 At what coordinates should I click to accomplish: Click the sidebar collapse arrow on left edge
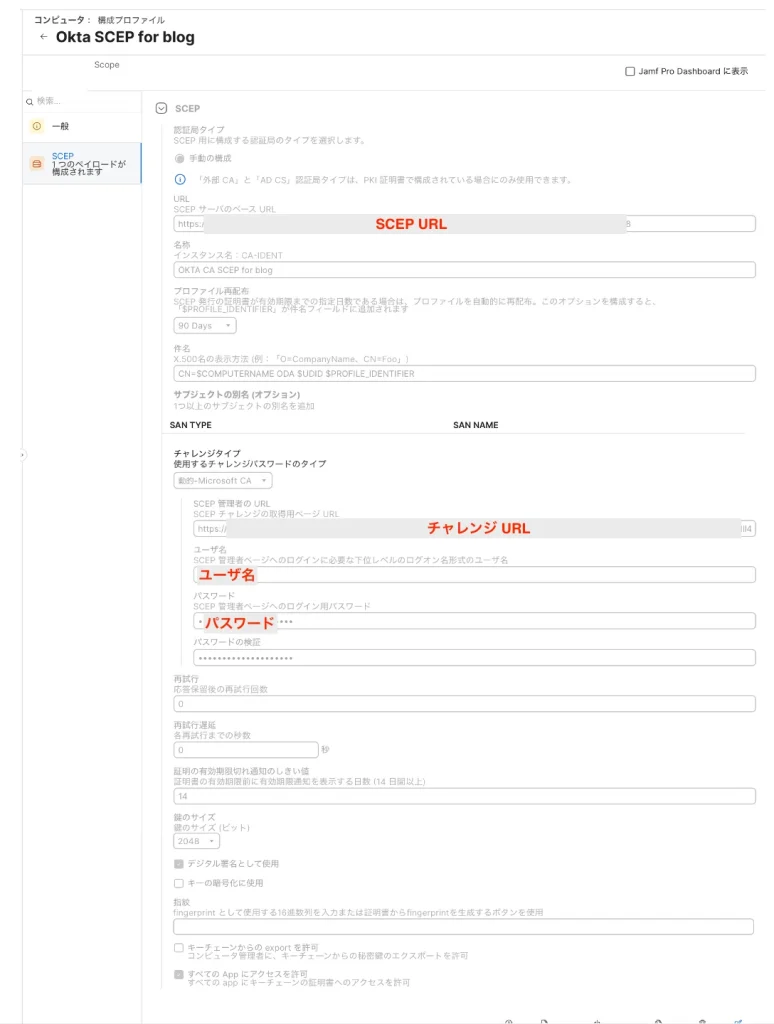click(x=23, y=455)
